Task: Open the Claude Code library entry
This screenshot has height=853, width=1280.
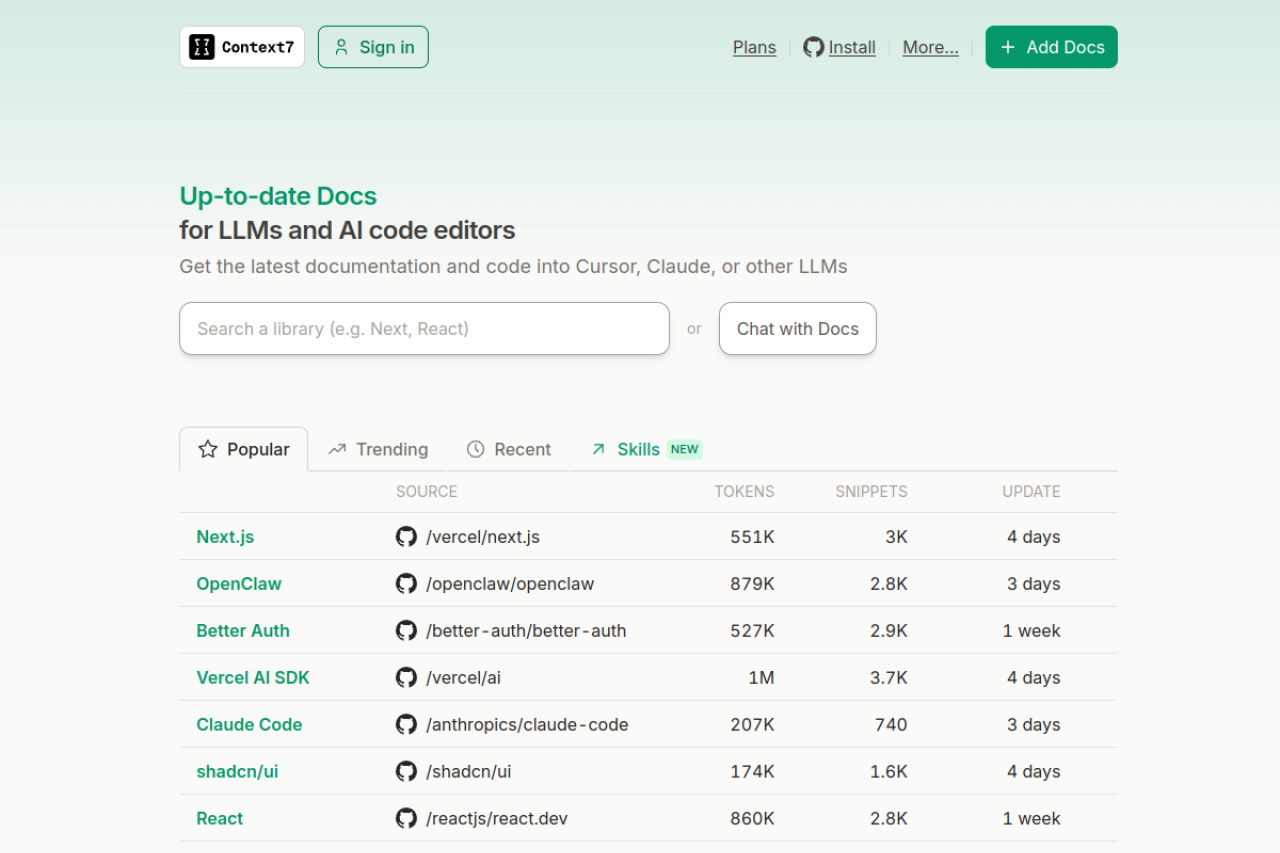Action: [249, 725]
